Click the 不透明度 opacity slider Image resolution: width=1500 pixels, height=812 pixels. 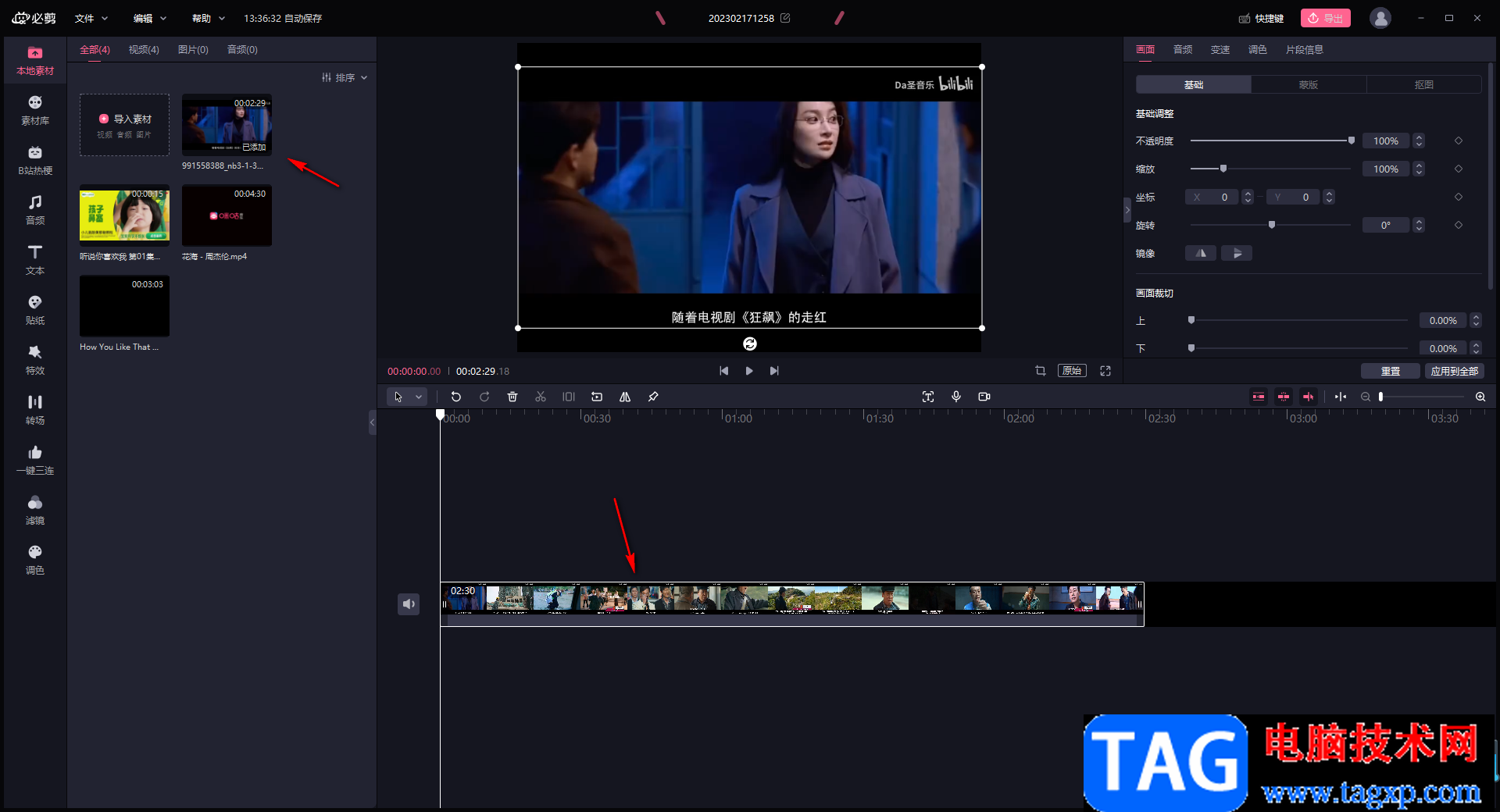pyautogui.click(x=1271, y=141)
